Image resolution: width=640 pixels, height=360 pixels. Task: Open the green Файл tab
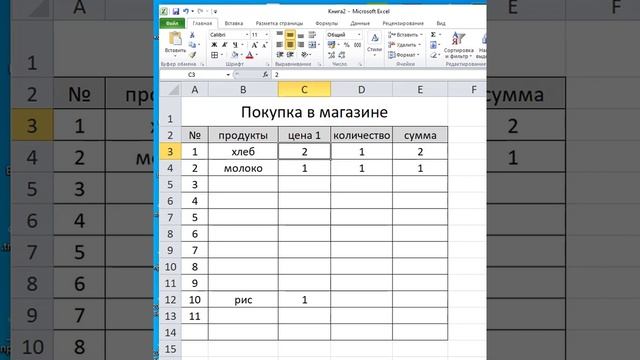click(x=172, y=23)
